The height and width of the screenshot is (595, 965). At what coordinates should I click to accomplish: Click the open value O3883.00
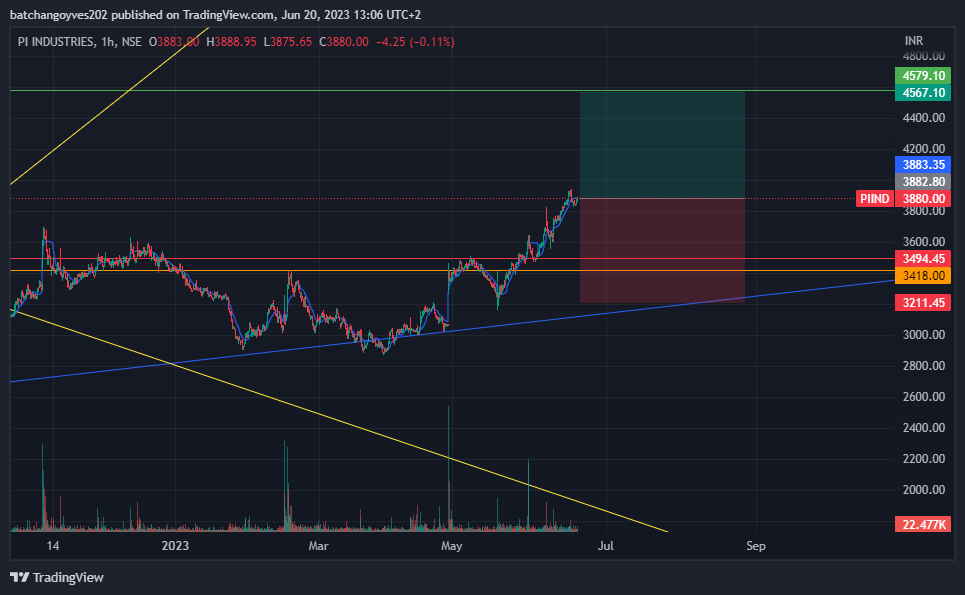click(x=174, y=42)
